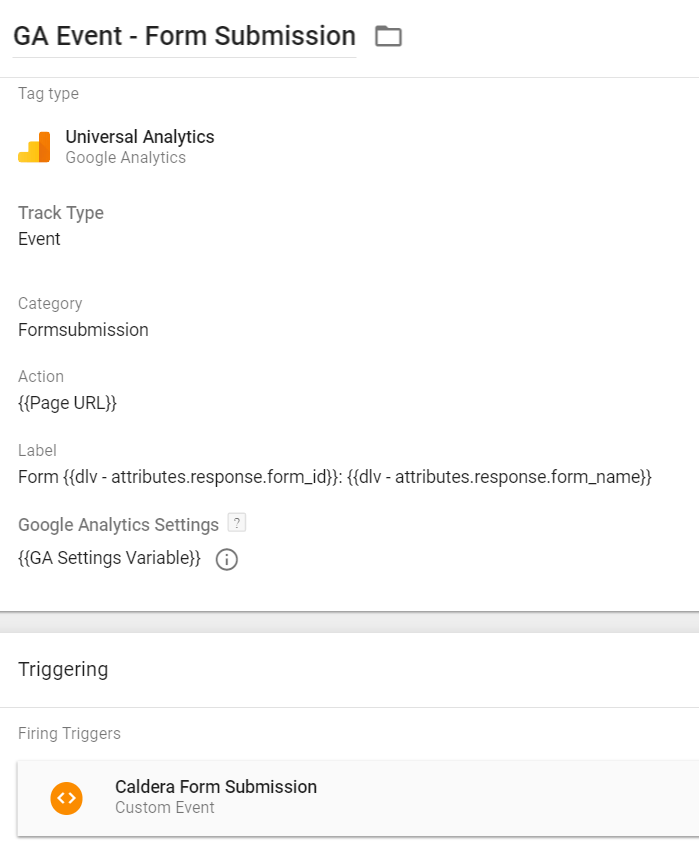
Task: Click the Firing Triggers label
Action: click(x=69, y=733)
